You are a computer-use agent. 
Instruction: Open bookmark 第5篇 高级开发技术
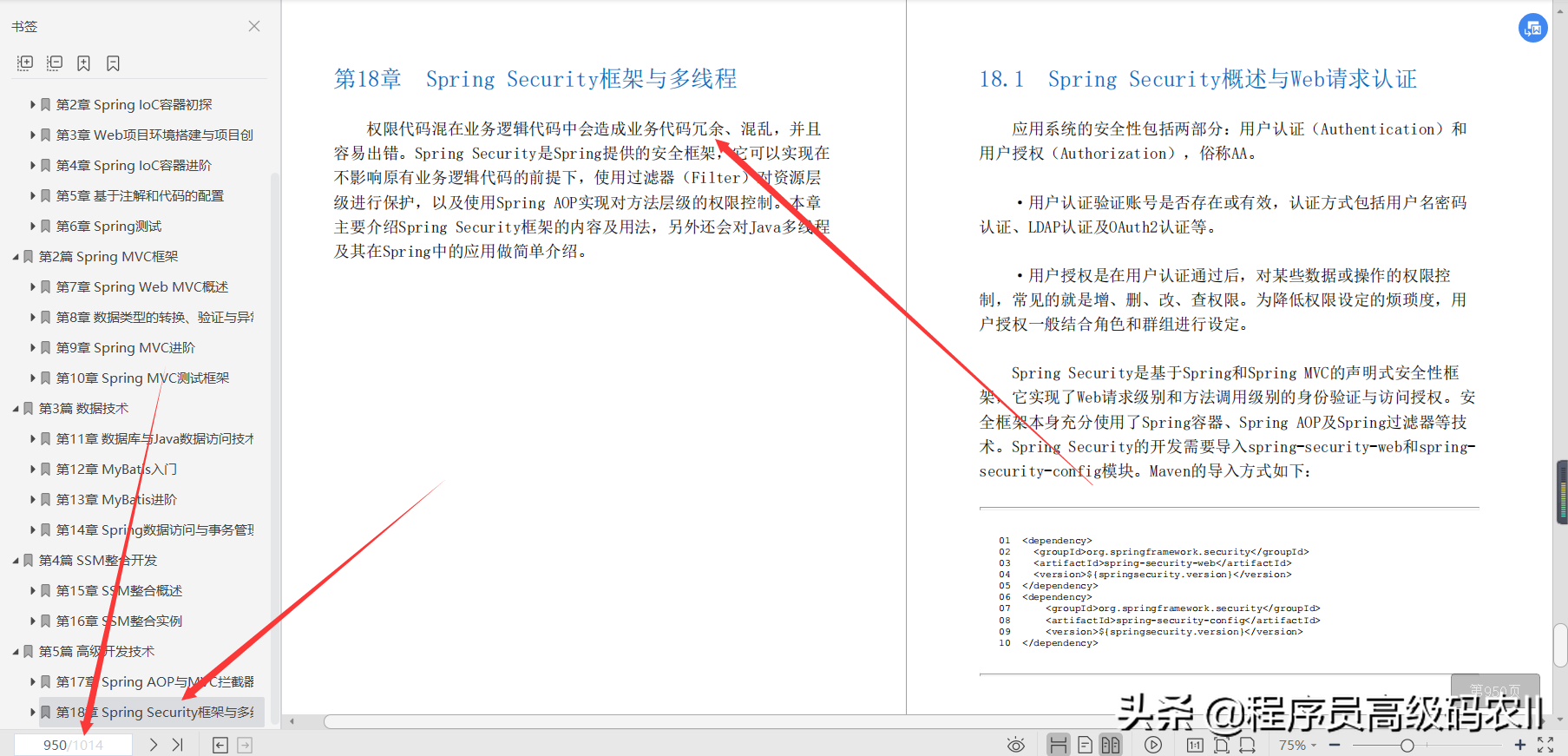tap(96, 651)
